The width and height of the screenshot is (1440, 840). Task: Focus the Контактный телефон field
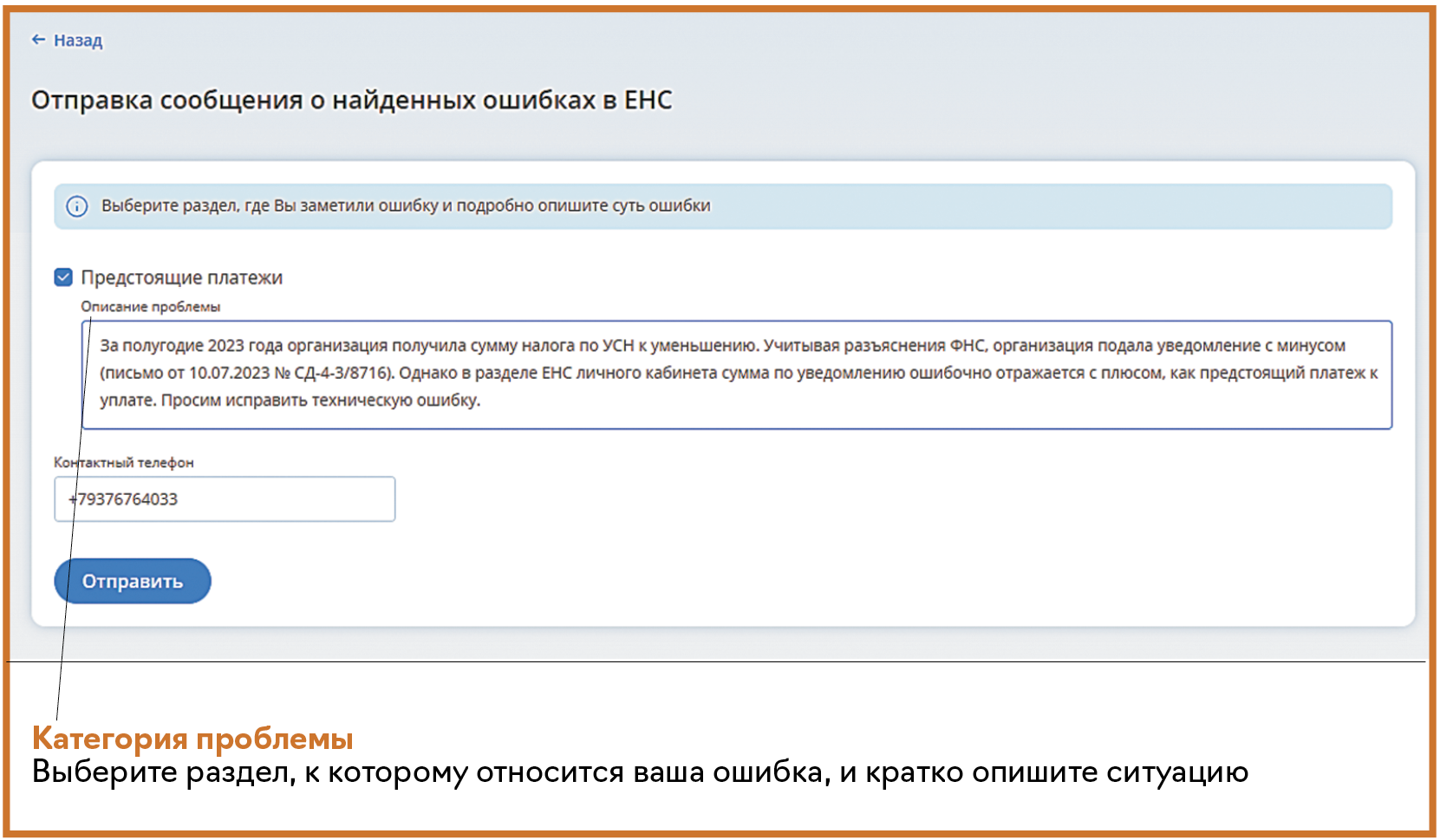225,499
